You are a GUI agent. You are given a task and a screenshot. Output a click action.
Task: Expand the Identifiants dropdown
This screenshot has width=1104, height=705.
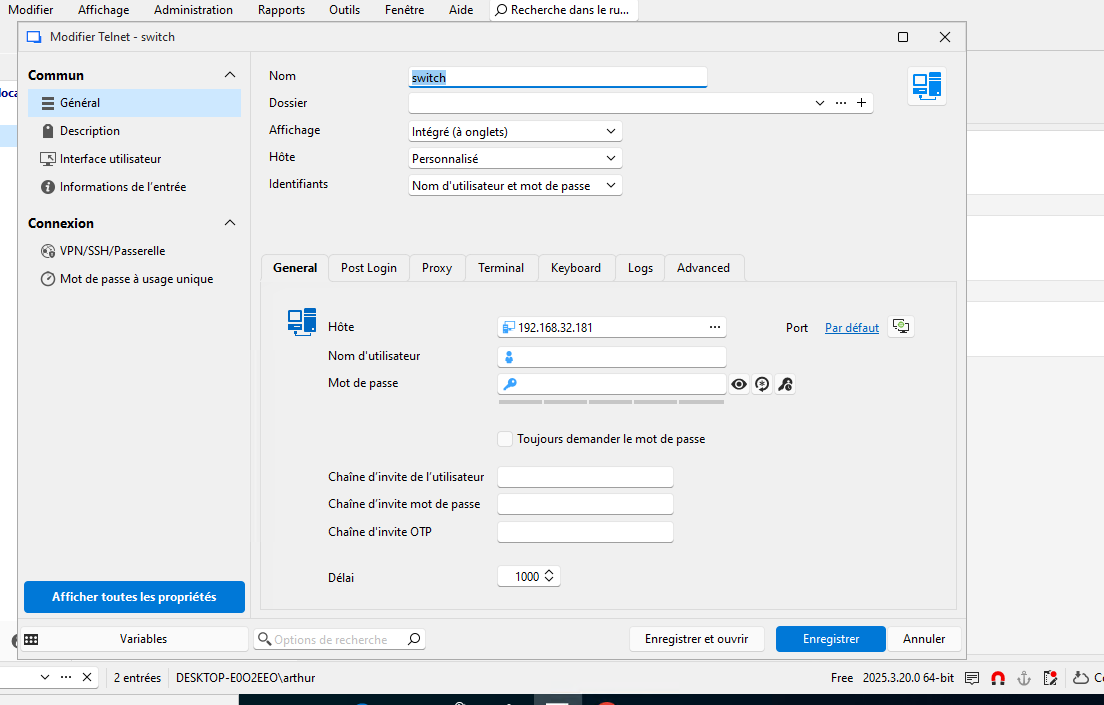[x=516, y=185]
